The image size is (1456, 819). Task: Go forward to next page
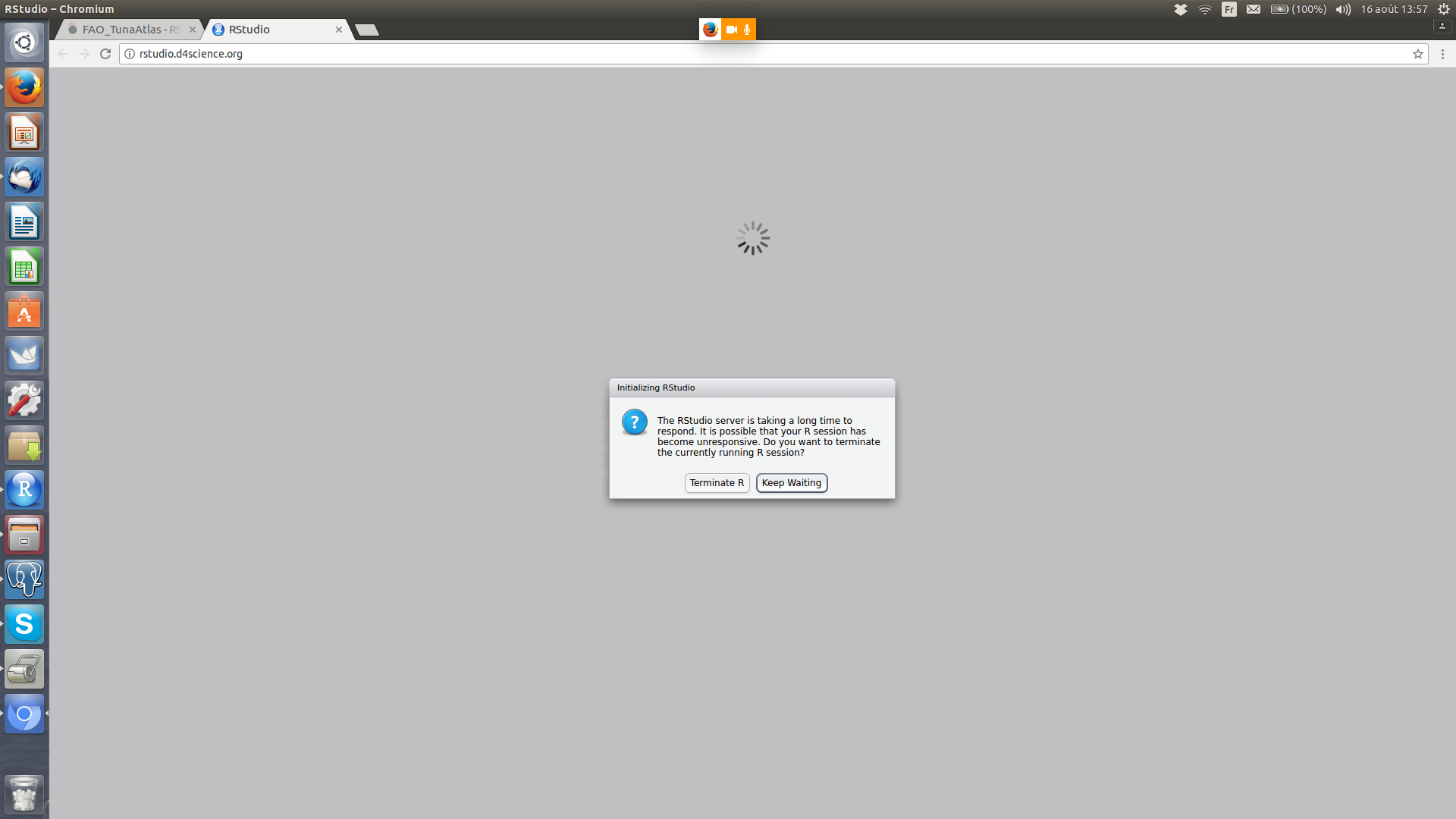pyautogui.click(x=84, y=54)
